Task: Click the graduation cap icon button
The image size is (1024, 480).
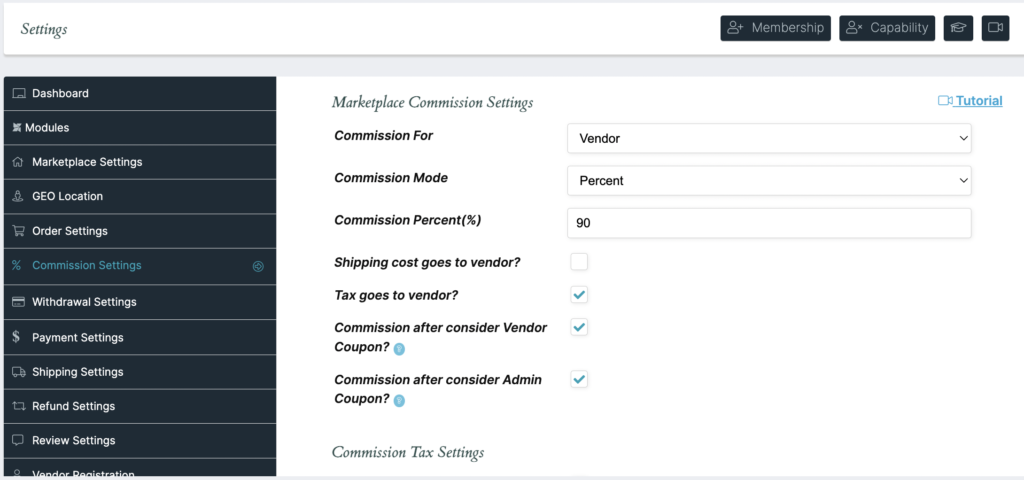Action: point(958,28)
